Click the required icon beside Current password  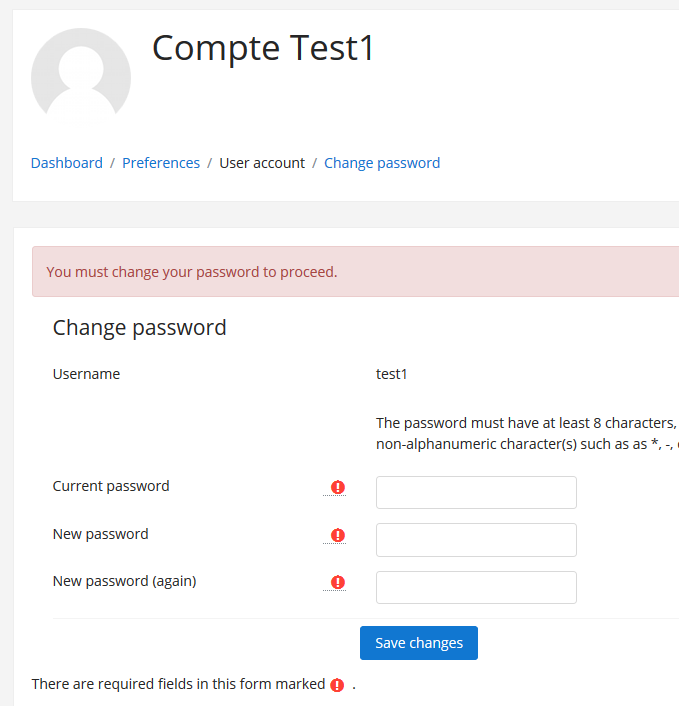point(338,487)
